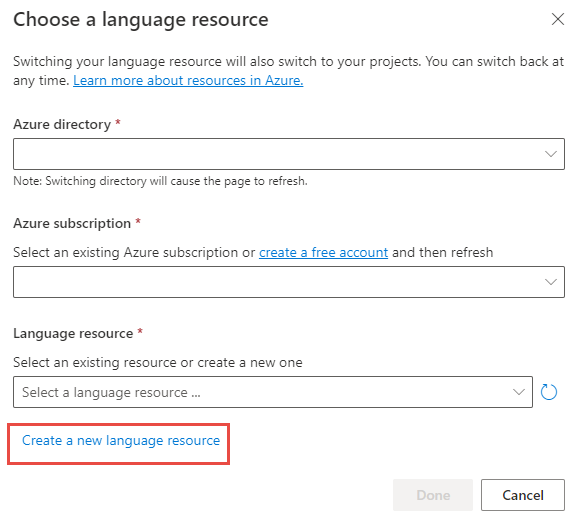The image size is (576, 517).
Task: Click the Azure subscription label
Action: pyautogui.click(x=72, y=223)
